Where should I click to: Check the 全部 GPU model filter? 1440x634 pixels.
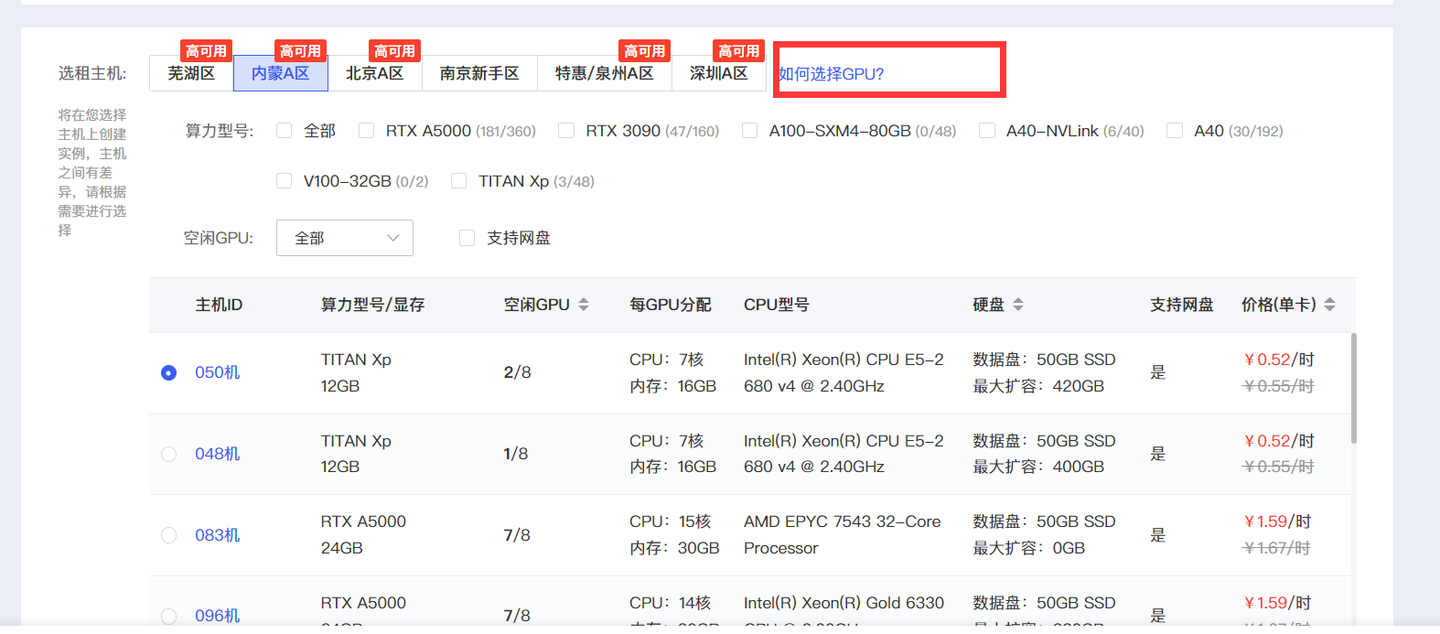284,130
